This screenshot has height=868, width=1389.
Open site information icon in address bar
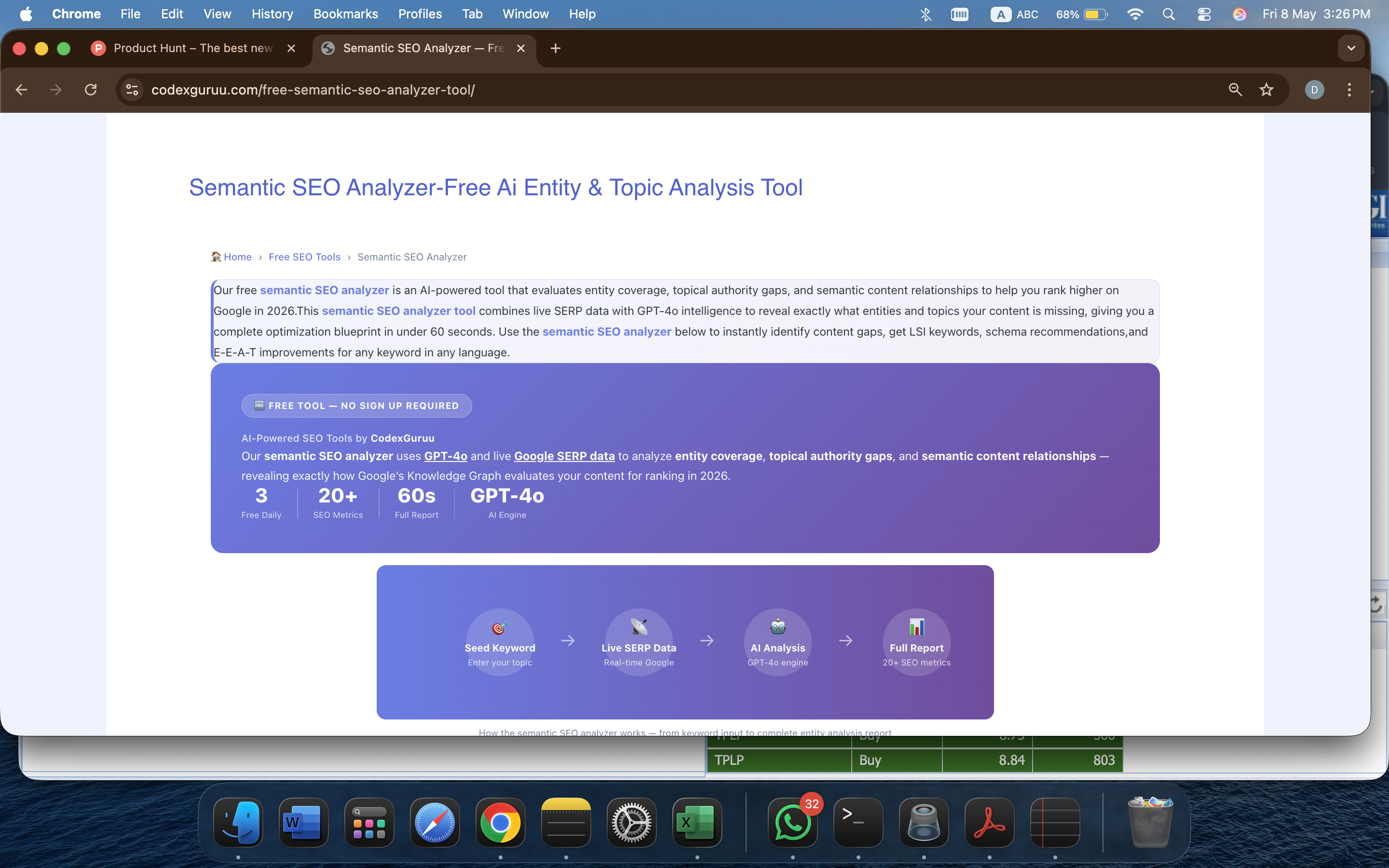click(132, 90)
